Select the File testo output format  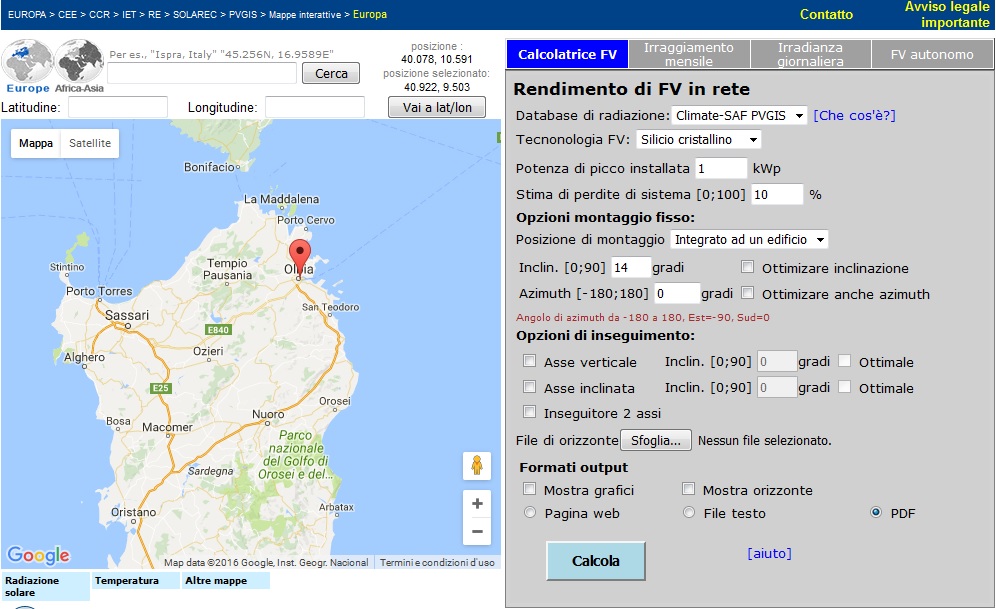click(689, 513)
